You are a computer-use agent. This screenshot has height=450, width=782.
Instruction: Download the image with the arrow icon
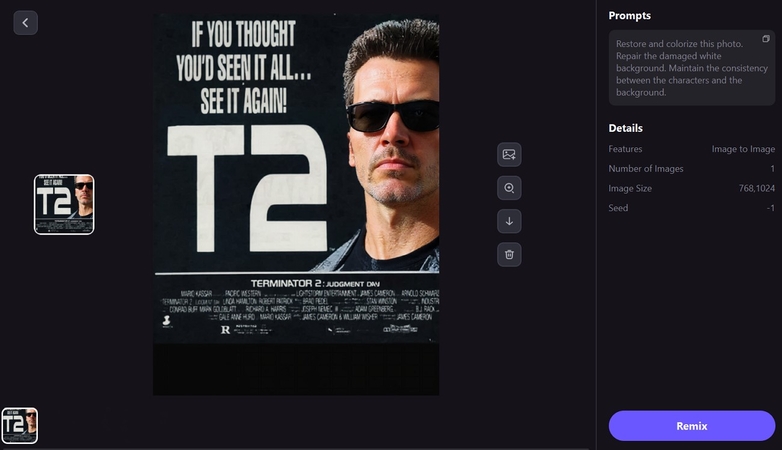[509, 221]
